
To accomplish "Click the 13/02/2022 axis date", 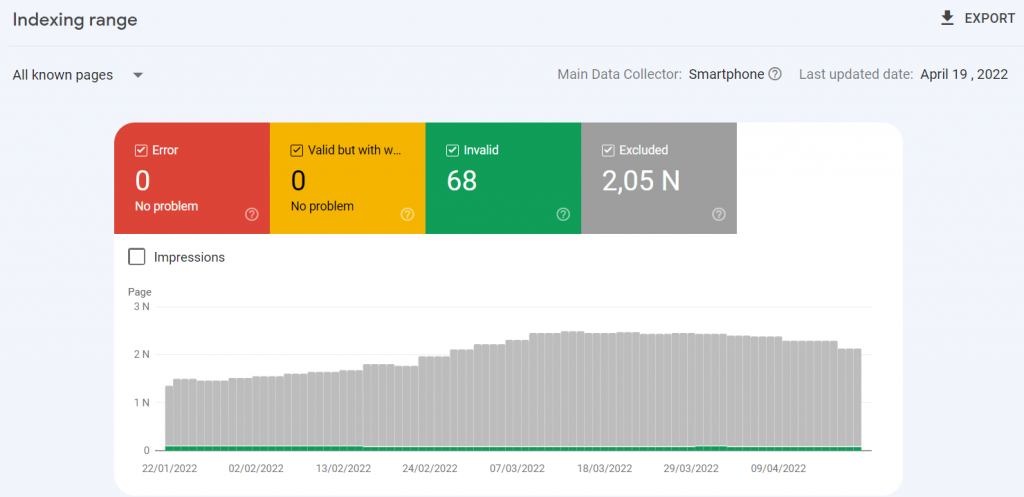I will click(x=344, y=468).
